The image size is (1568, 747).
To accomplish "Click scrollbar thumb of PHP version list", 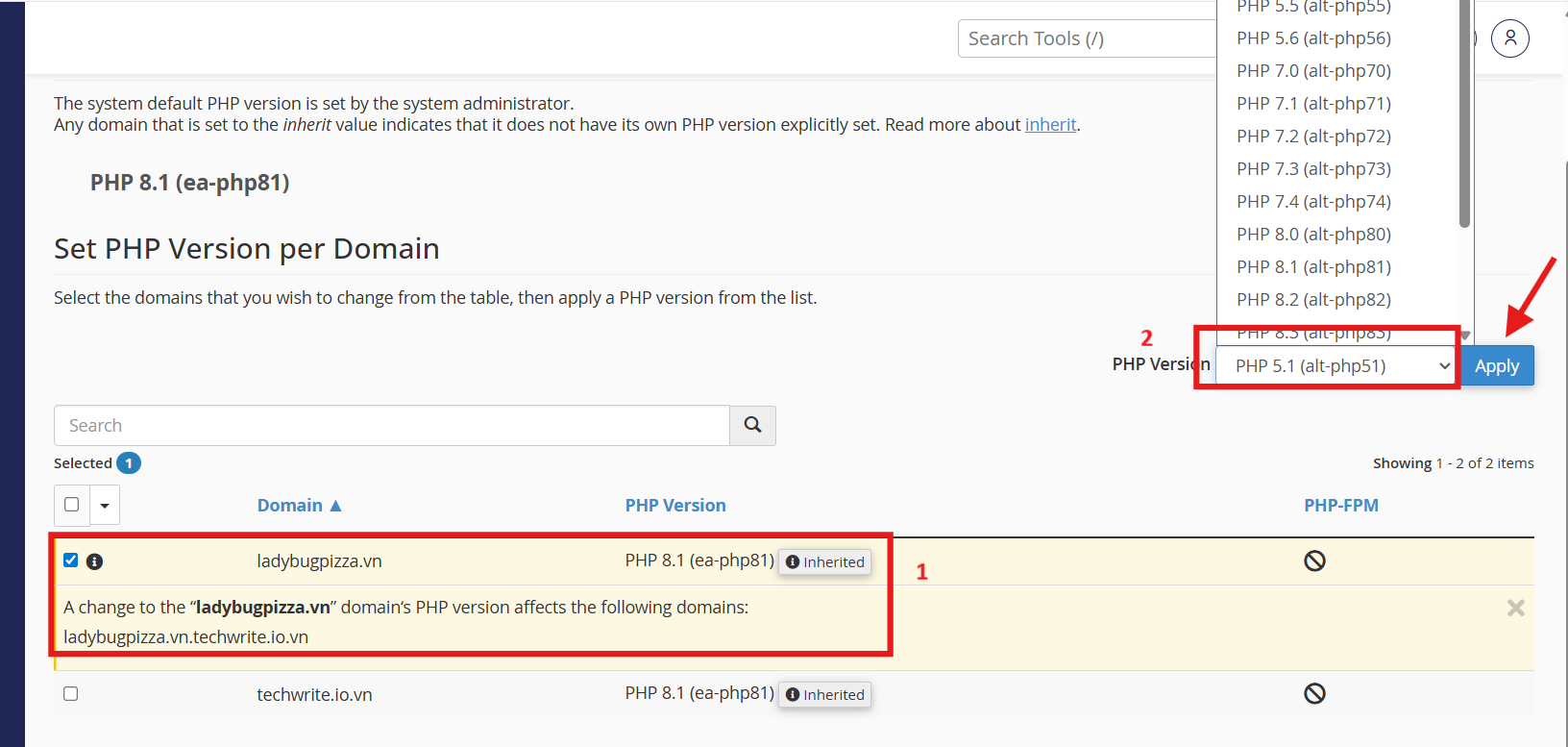I will tap(1464, 113).
